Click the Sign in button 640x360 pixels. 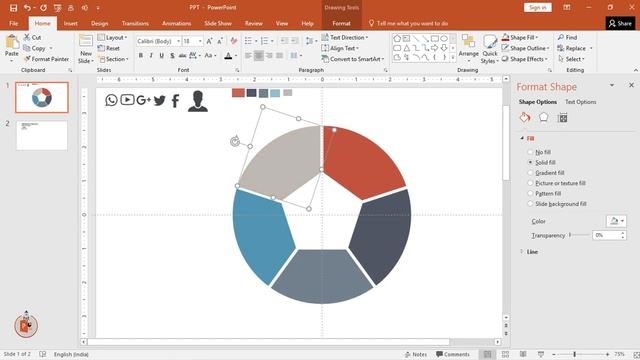pyautogui.click(x=538, y=7)
